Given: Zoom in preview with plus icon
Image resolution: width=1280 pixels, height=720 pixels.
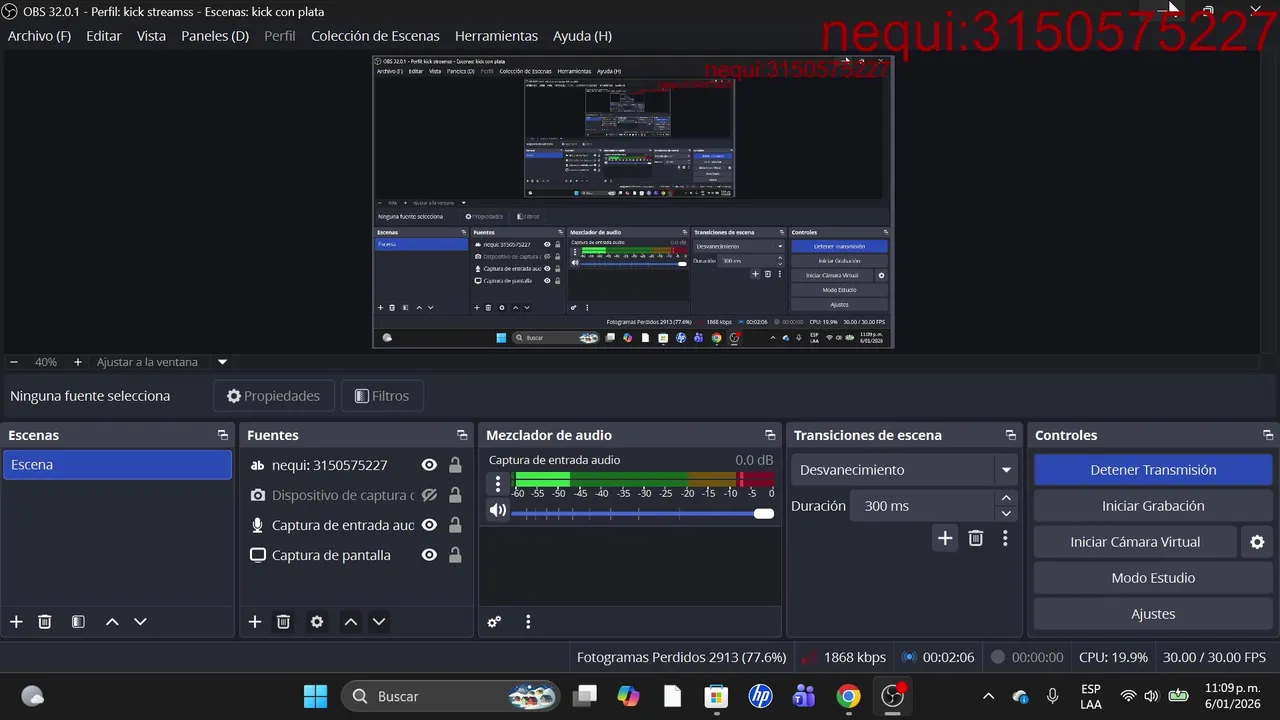Looking at the screenshot, I should 77,362.
